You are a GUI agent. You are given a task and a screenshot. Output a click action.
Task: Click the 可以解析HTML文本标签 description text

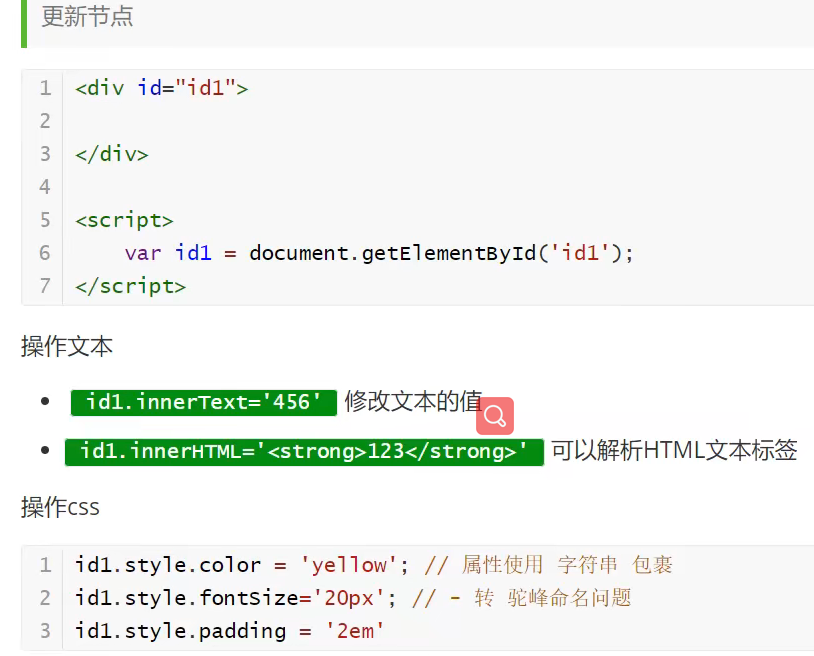click(x=674, y=450)
